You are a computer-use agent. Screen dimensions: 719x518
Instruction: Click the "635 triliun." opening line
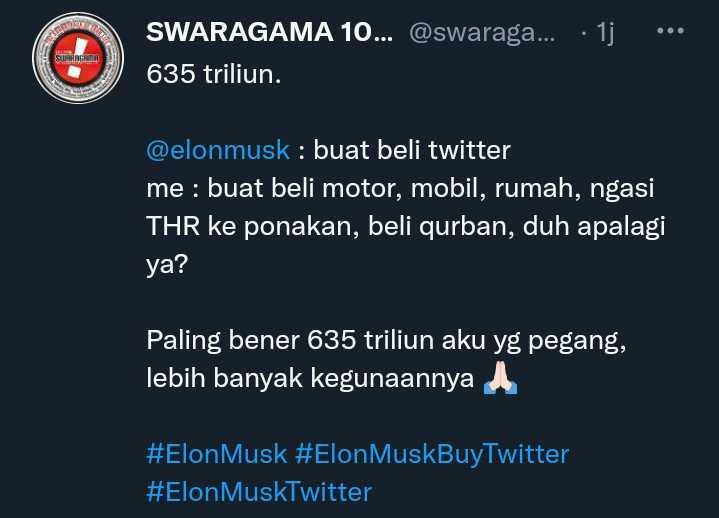point(214,74)
